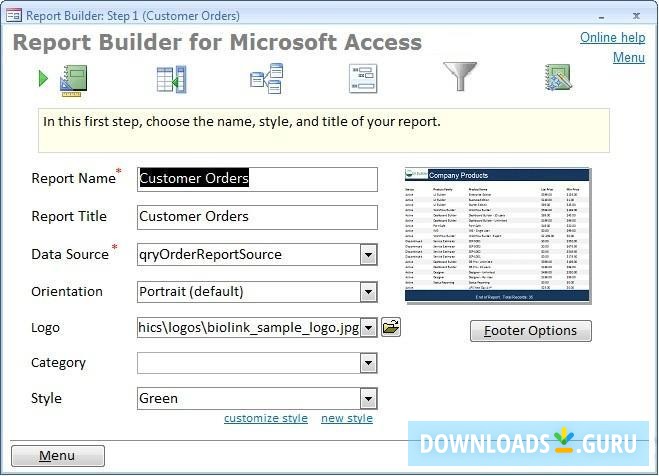
Task: Open the grouping step icon
Action: click(x=266, y=78)
